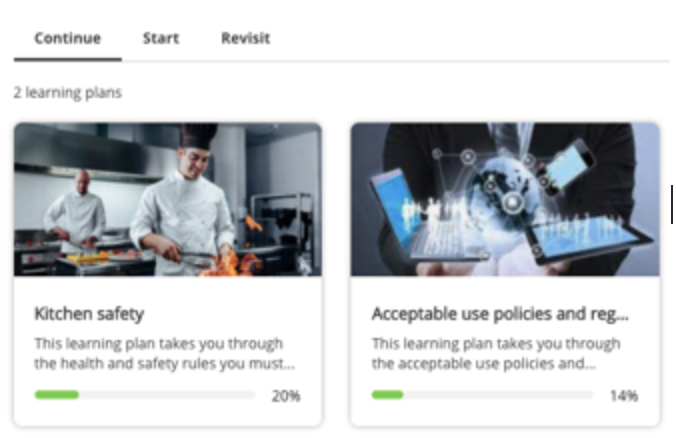The image size is (676, 438).
Task: Select the Revisit tab
Action: pyautogui.click(x=245, y=38)
